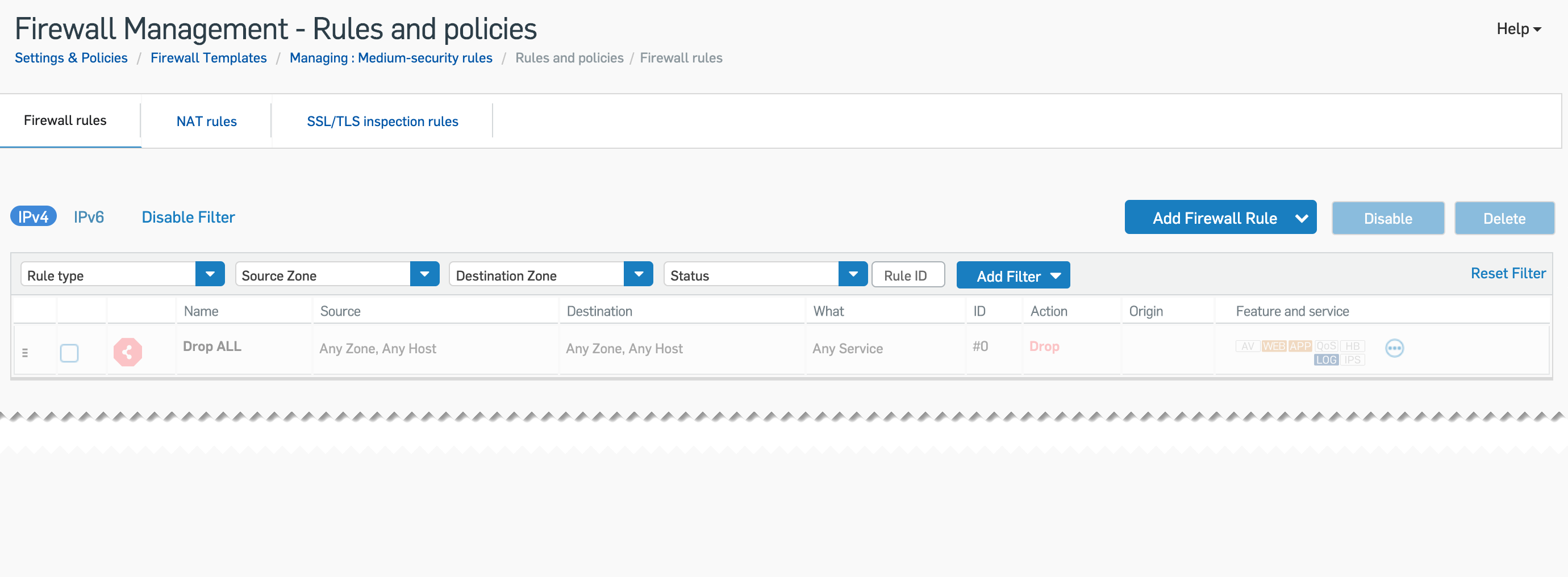Switch to IPv6 rules view

(x=89, y=217)
